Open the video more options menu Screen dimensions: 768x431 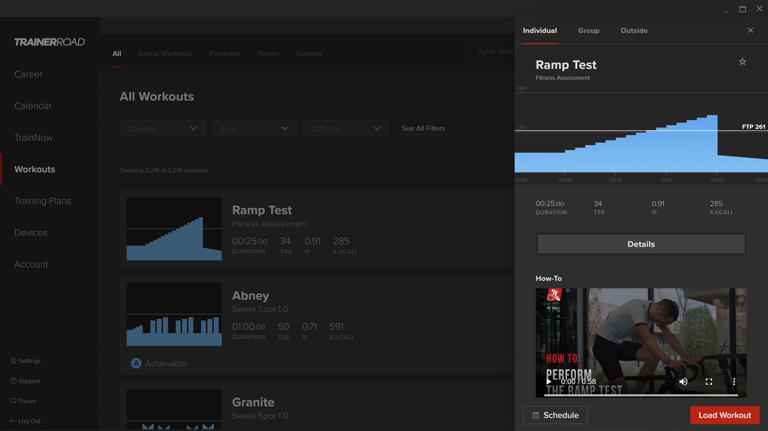pos(734,382)
